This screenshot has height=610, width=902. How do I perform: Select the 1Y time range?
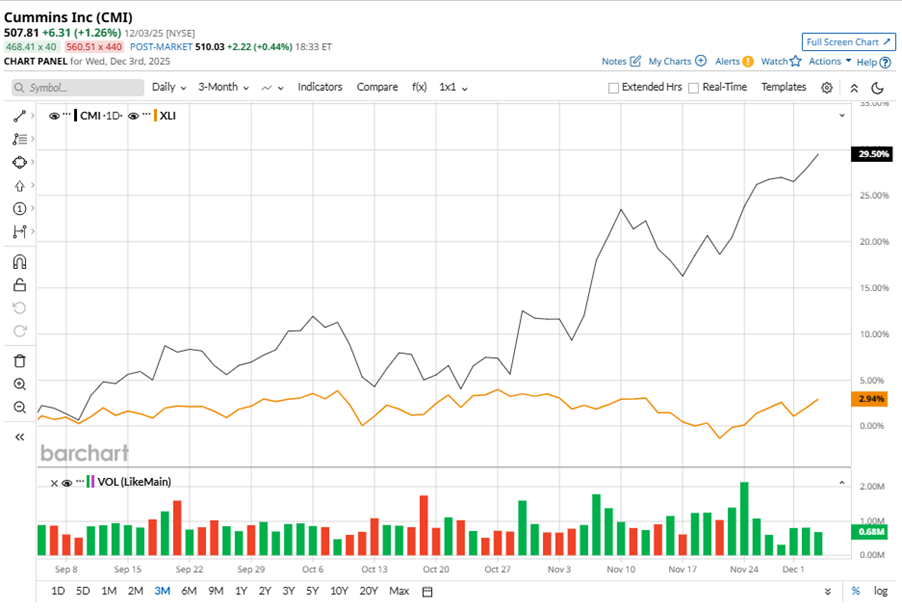tap(241, 591)
